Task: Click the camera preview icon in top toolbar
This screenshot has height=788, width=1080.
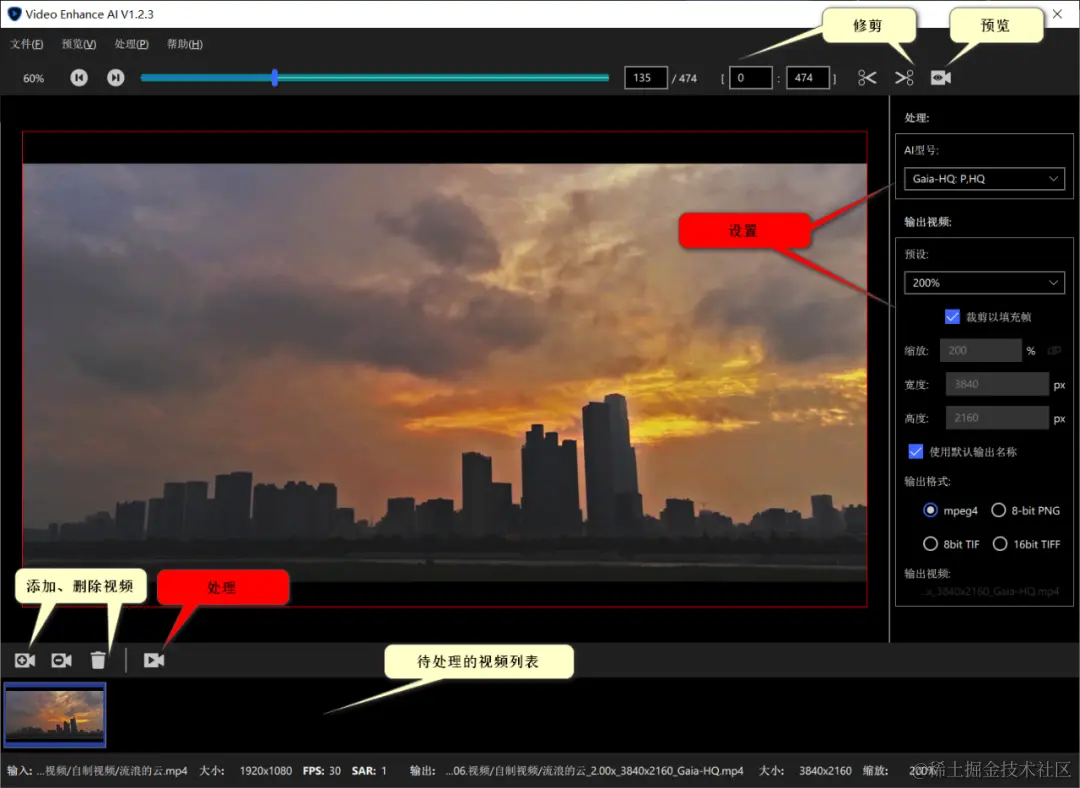Action: click(941, 78)
